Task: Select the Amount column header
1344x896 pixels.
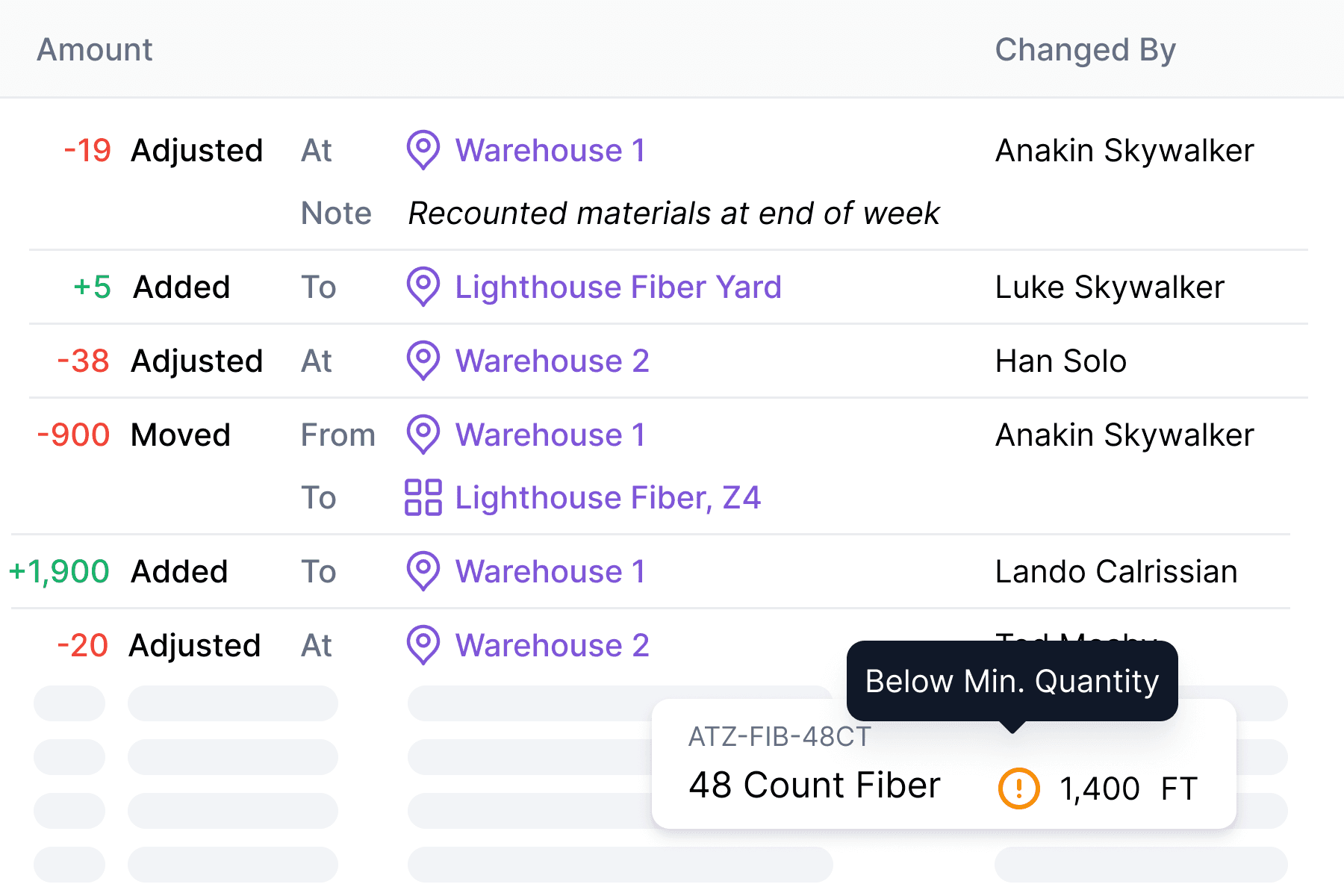Action: (94, 49)
